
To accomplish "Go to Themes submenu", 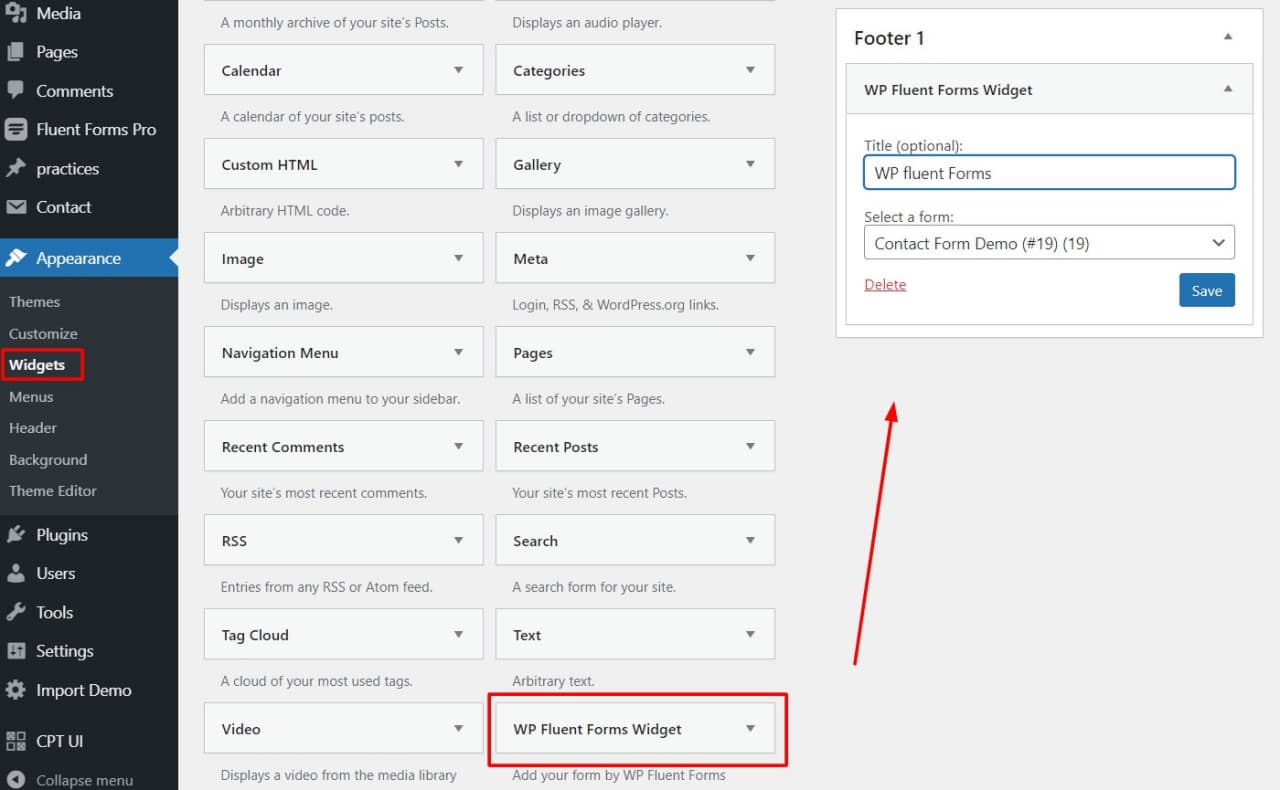I will [x=34, y=302].
